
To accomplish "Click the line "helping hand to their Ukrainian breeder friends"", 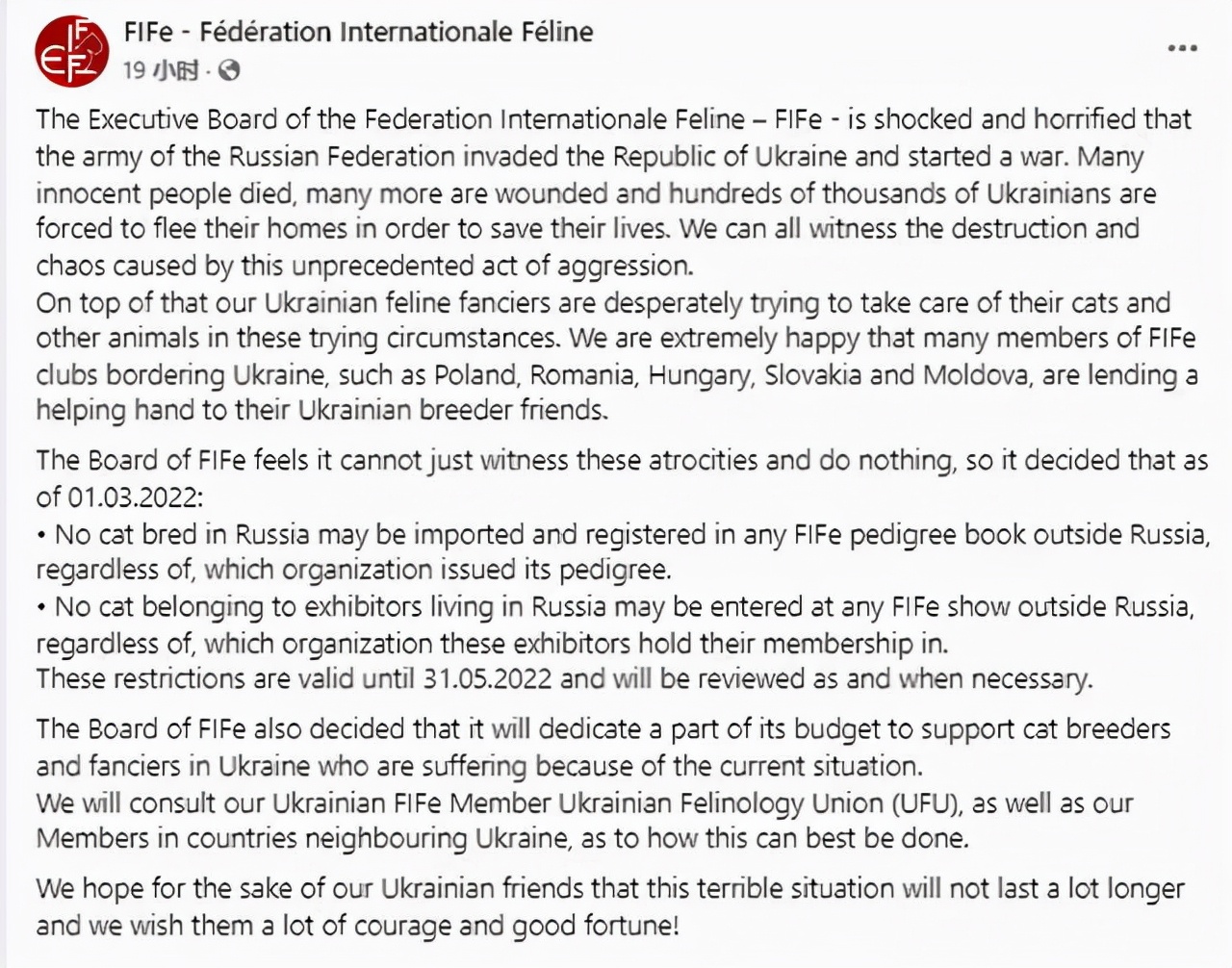I will (322, 411).
